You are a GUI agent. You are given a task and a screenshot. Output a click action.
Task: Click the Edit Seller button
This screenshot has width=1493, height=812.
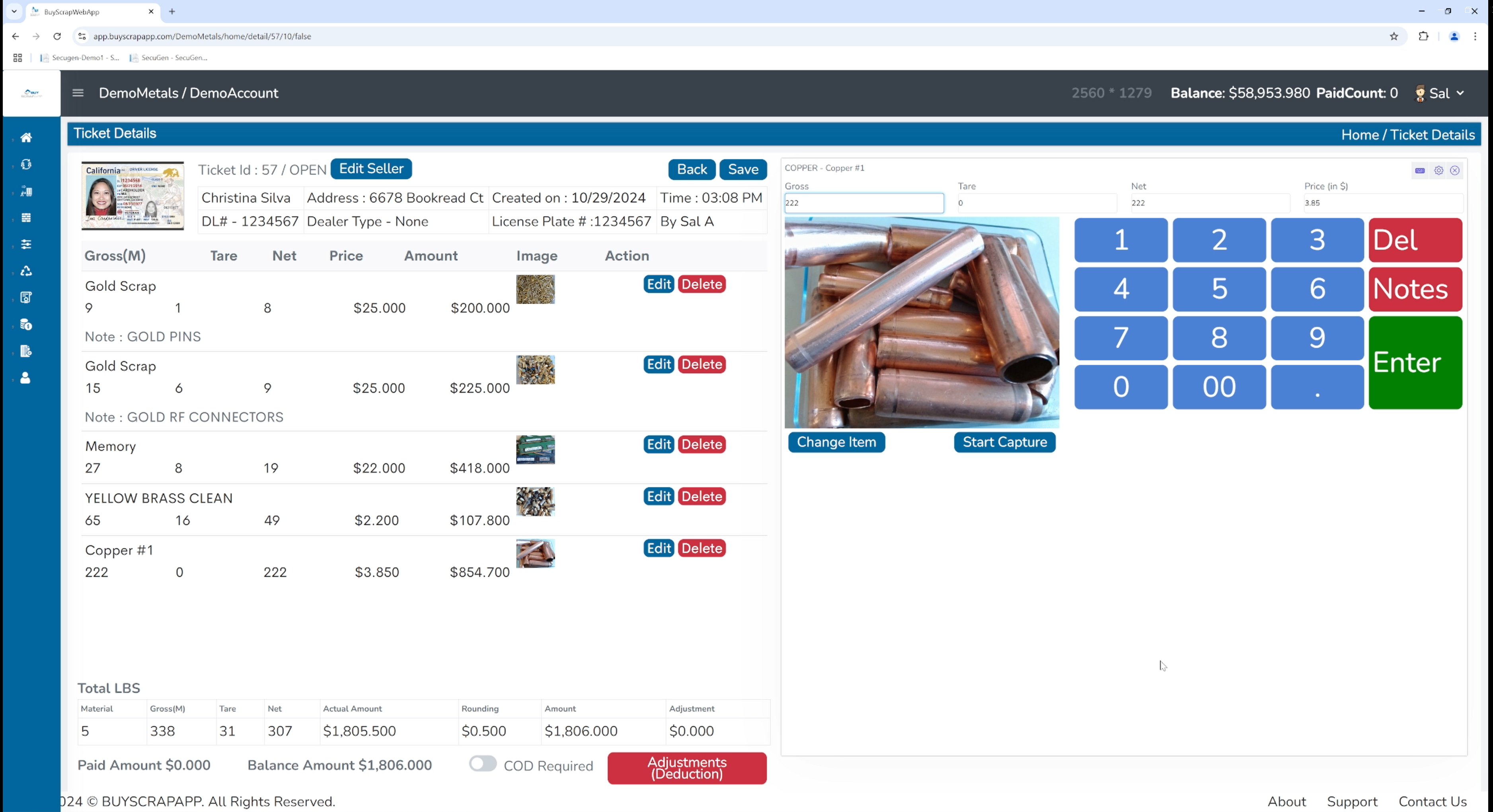[x=371, y=169]
